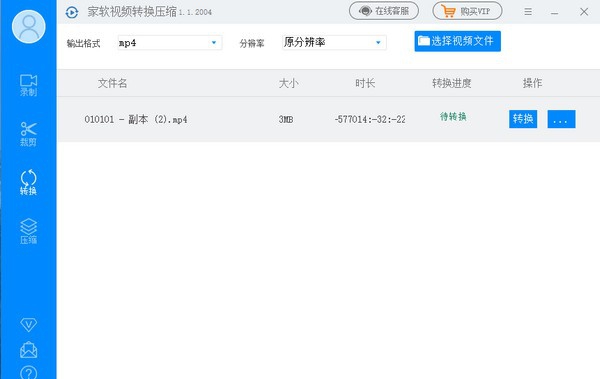Click the VIP diamond sidebar icon

tap(28, 325)
